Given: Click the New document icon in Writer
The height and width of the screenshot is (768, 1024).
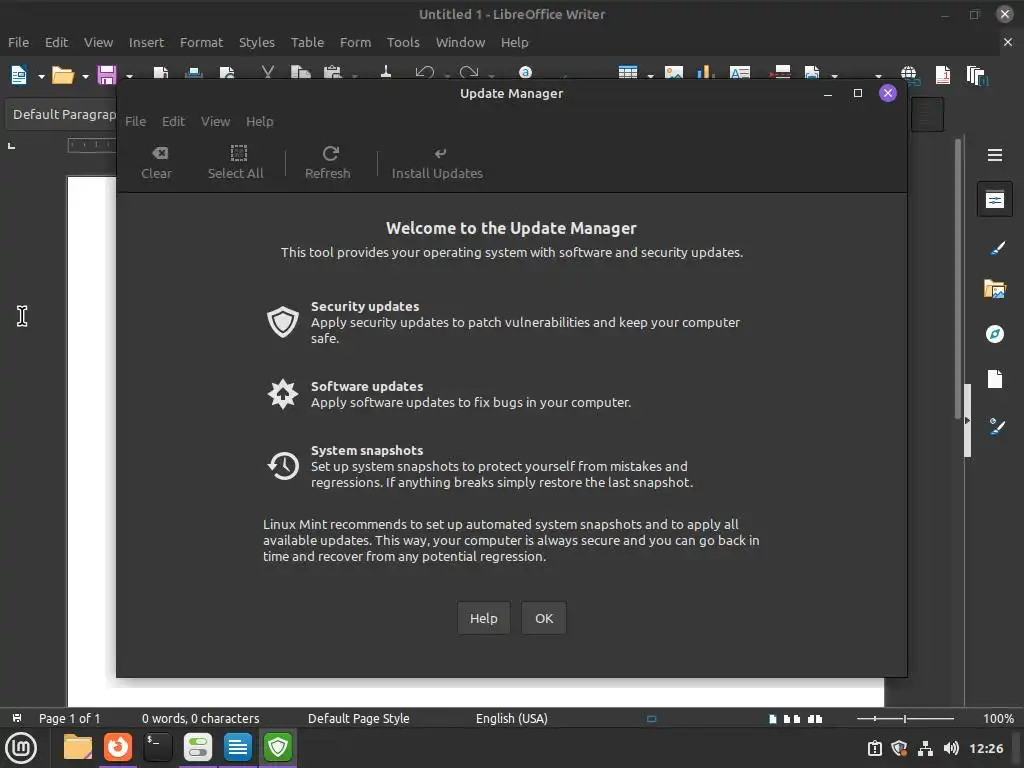Looking at the screenshot, I should (x=19, y=75).
